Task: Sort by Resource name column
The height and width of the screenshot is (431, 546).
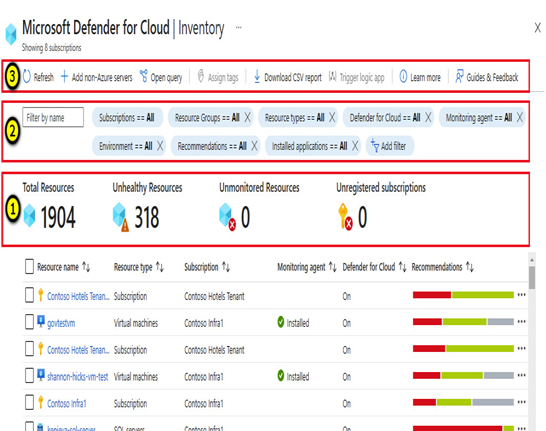Action: (63, 267)
